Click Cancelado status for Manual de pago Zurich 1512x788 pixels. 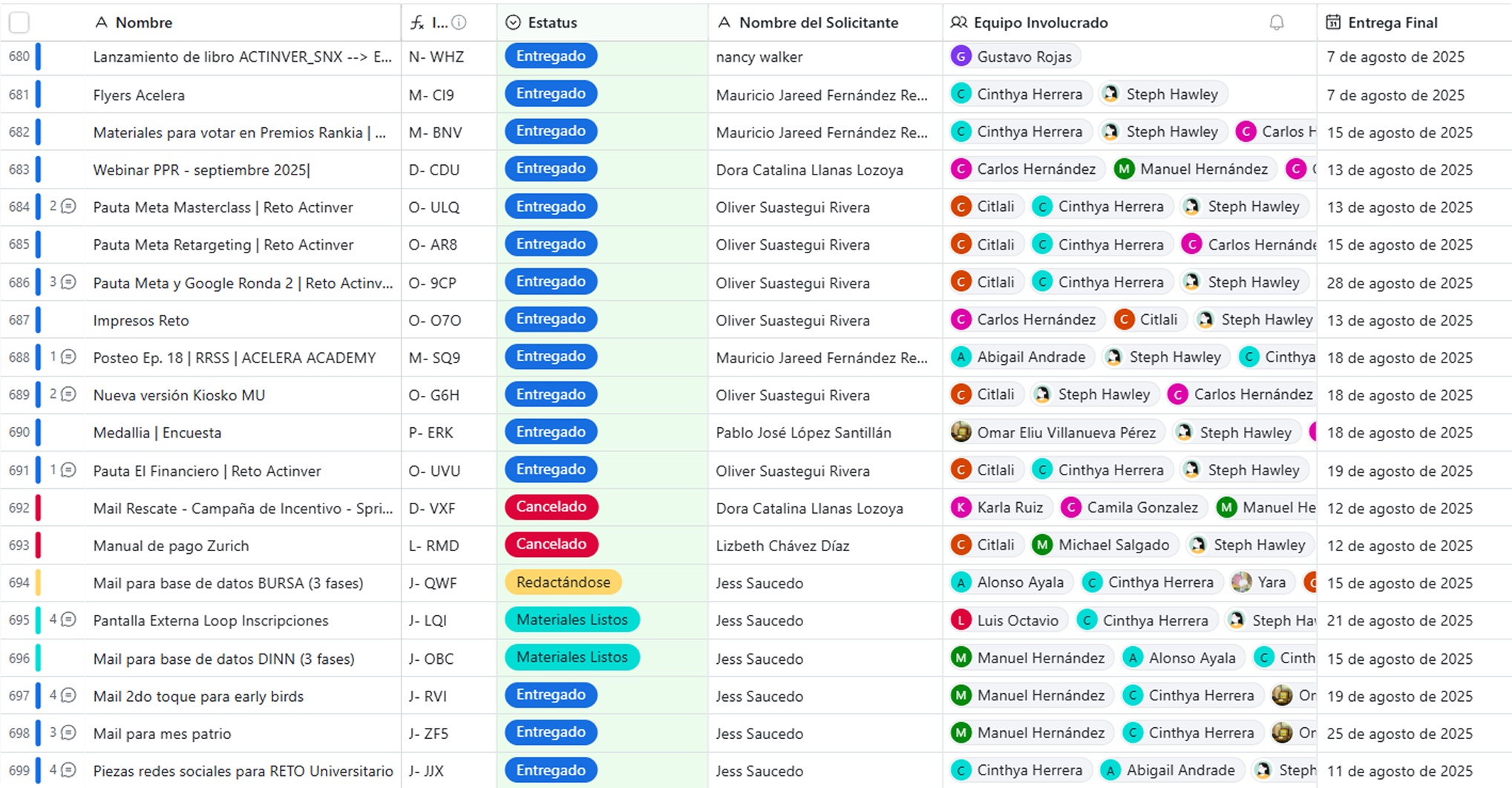point(551,544)
